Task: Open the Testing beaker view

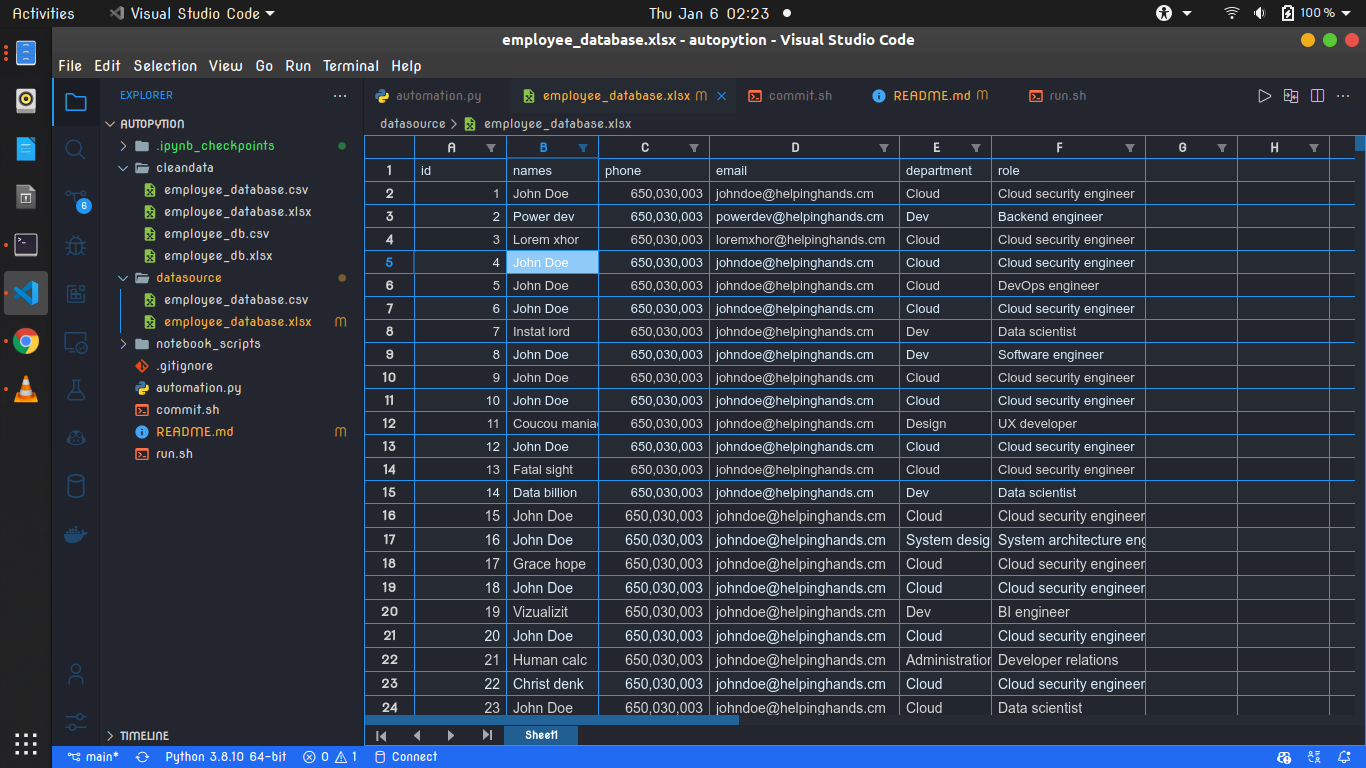Action: (76, 389)
